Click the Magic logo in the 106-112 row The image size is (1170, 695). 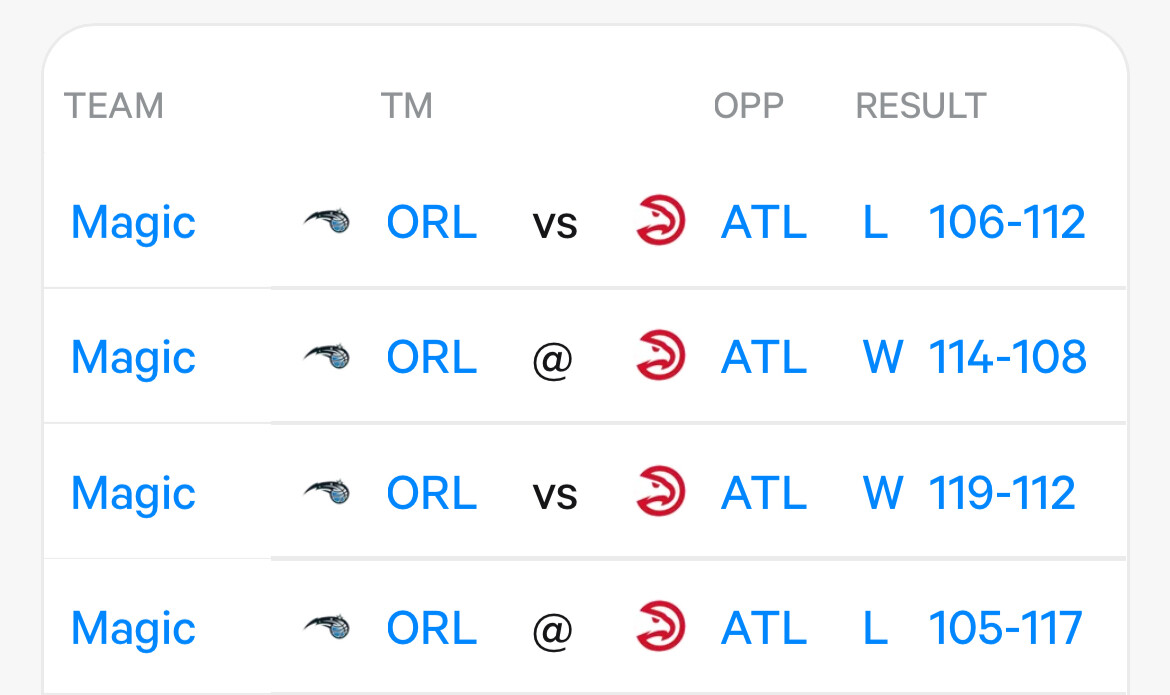(x=327, y=221)
